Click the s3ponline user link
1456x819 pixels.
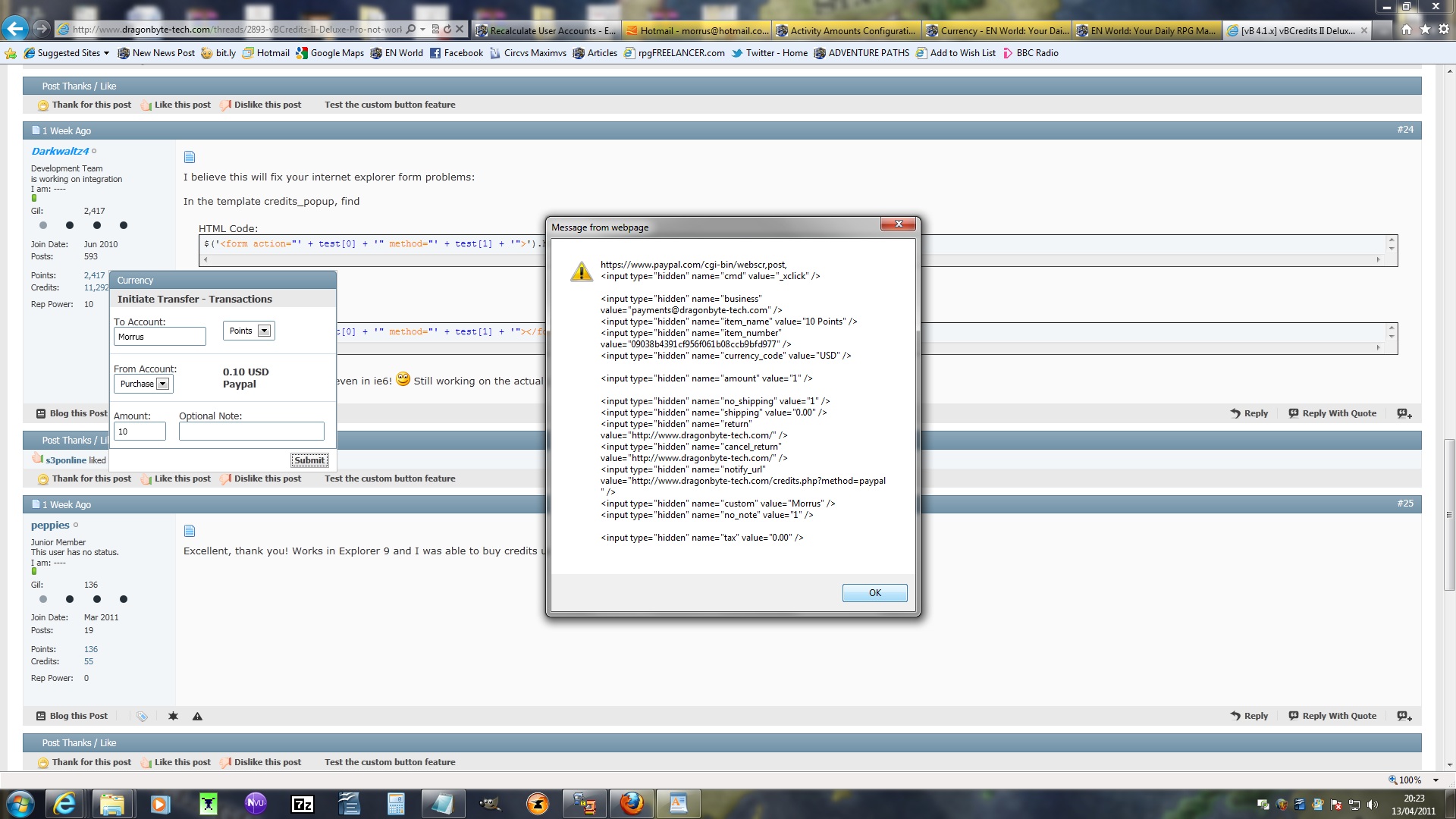(66, 460)
